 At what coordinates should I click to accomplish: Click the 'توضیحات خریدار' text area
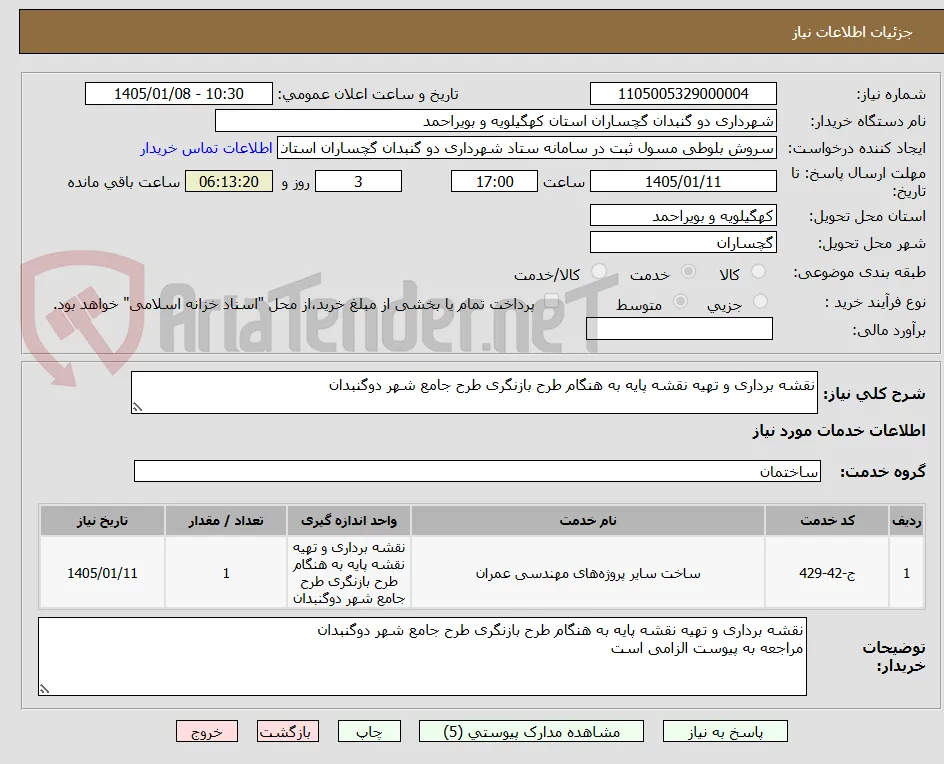pyautogui.click(x=422, y=656)
